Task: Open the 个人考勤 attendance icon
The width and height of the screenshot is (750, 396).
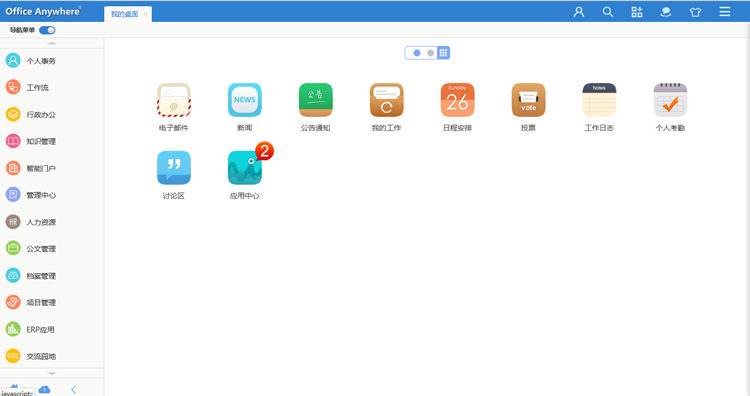Action: [x=670, y=100]
